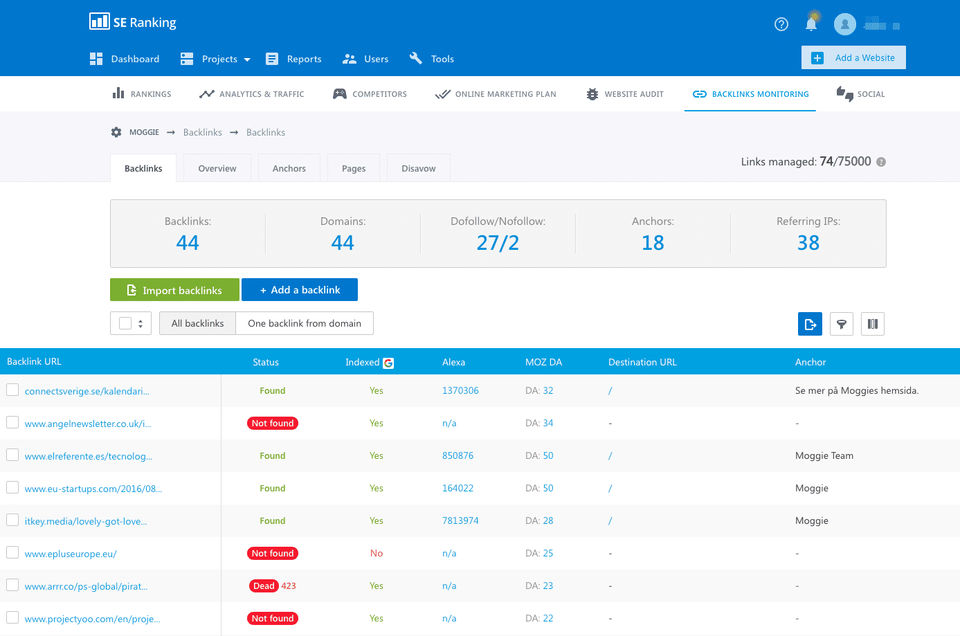Click the Import backlinks button
This screenshot has height=636, width=960.
click(x=174, y=290)
